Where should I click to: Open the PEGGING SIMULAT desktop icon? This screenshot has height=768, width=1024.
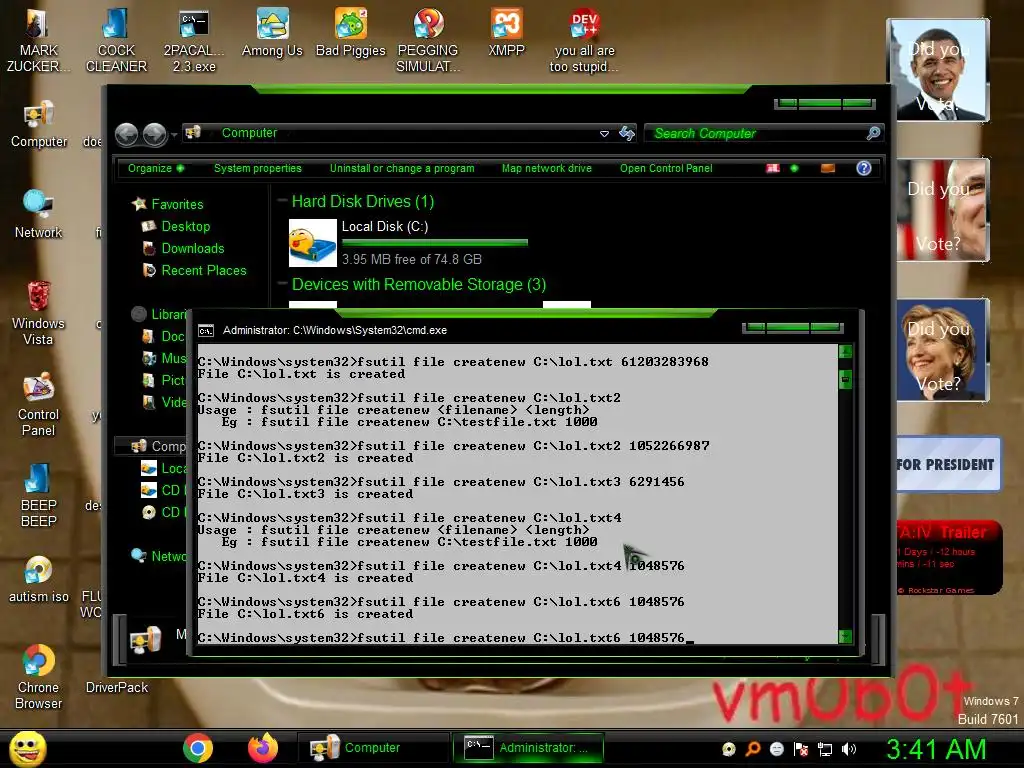coord(428,39)
